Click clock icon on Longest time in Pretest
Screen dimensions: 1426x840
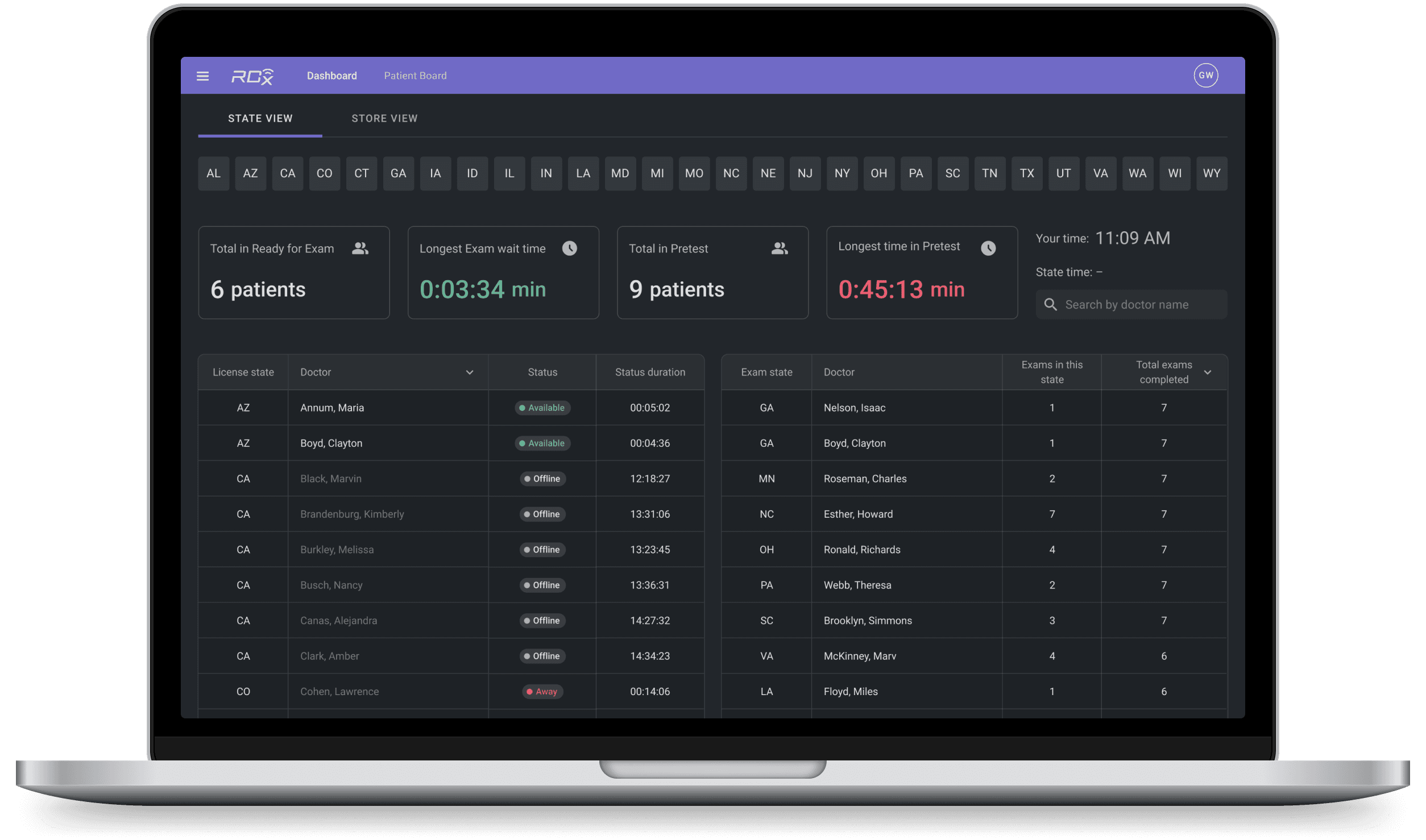pyautogui.click(x=988, y=248)
